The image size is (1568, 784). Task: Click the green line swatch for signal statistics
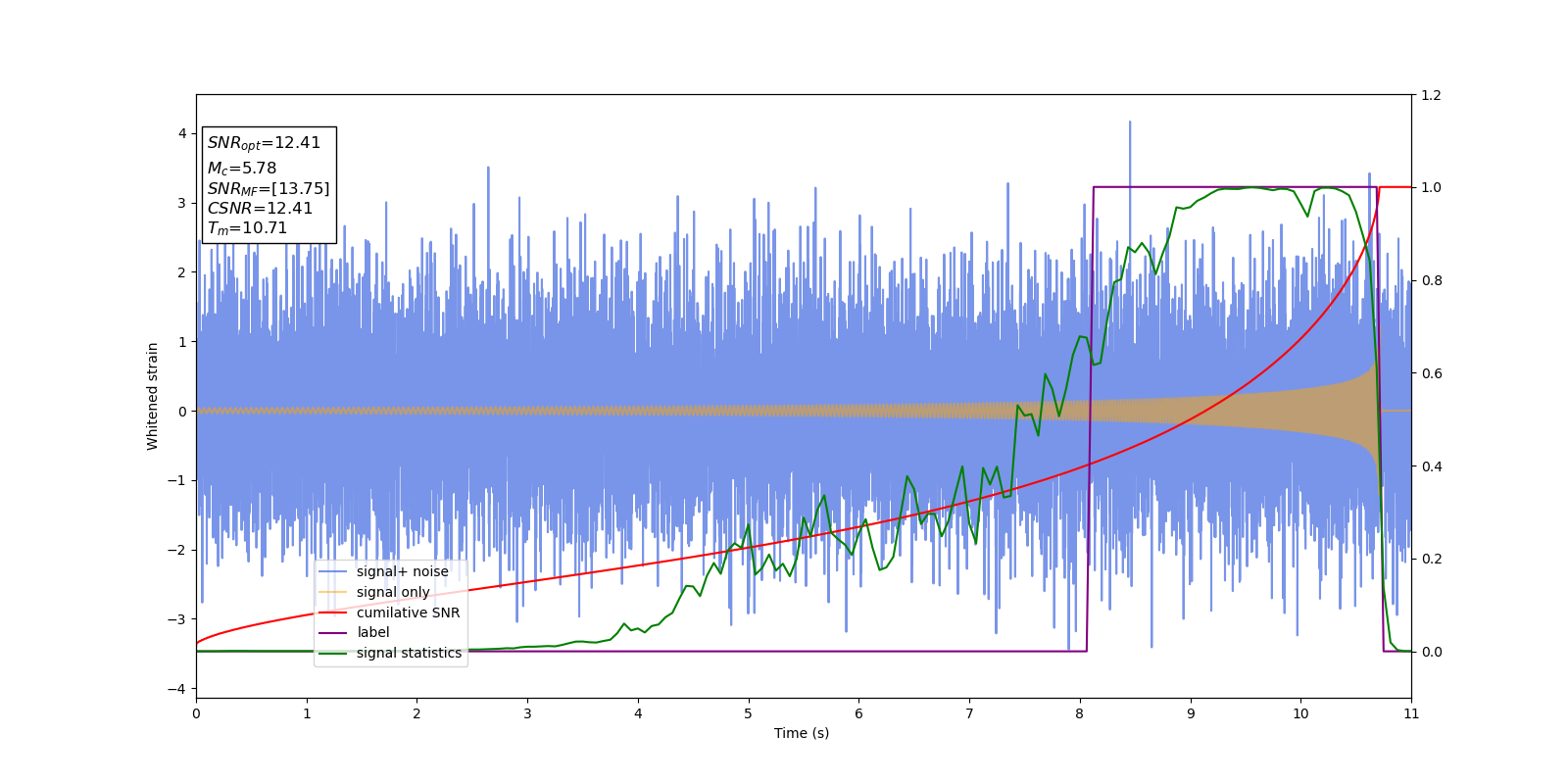[333, 653]
